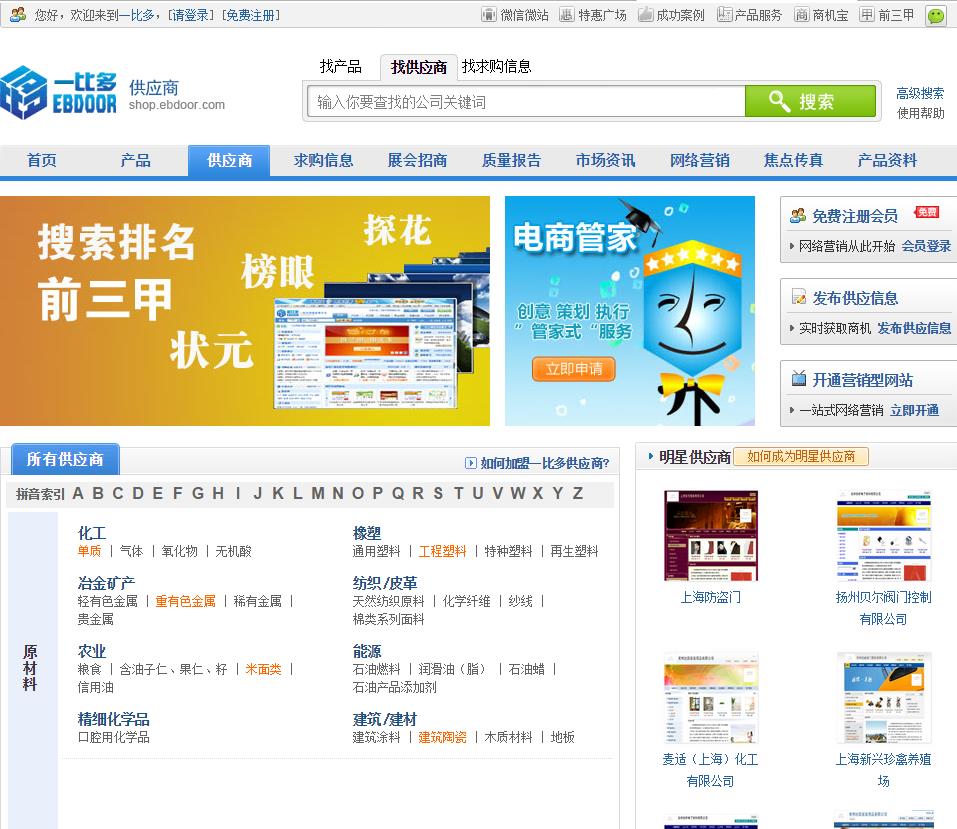Click the arrow icon before 如何加盟一比多供应商
Screen dimensions: 957x829
pyautogui.click(x=471, y=463)
